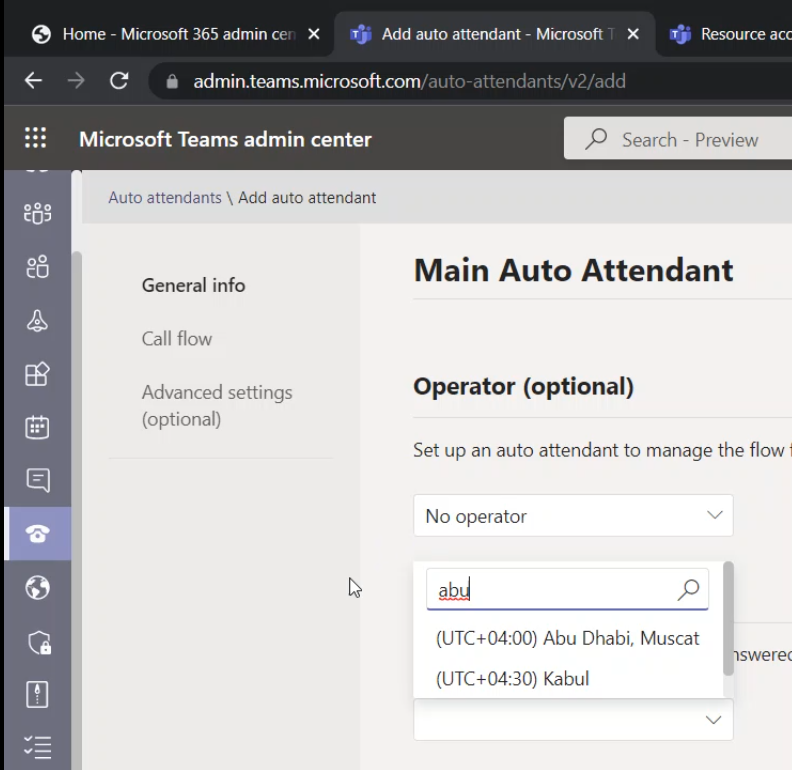
Task: Click Microsoft Teams admin center title
Action: click(225, 139)
